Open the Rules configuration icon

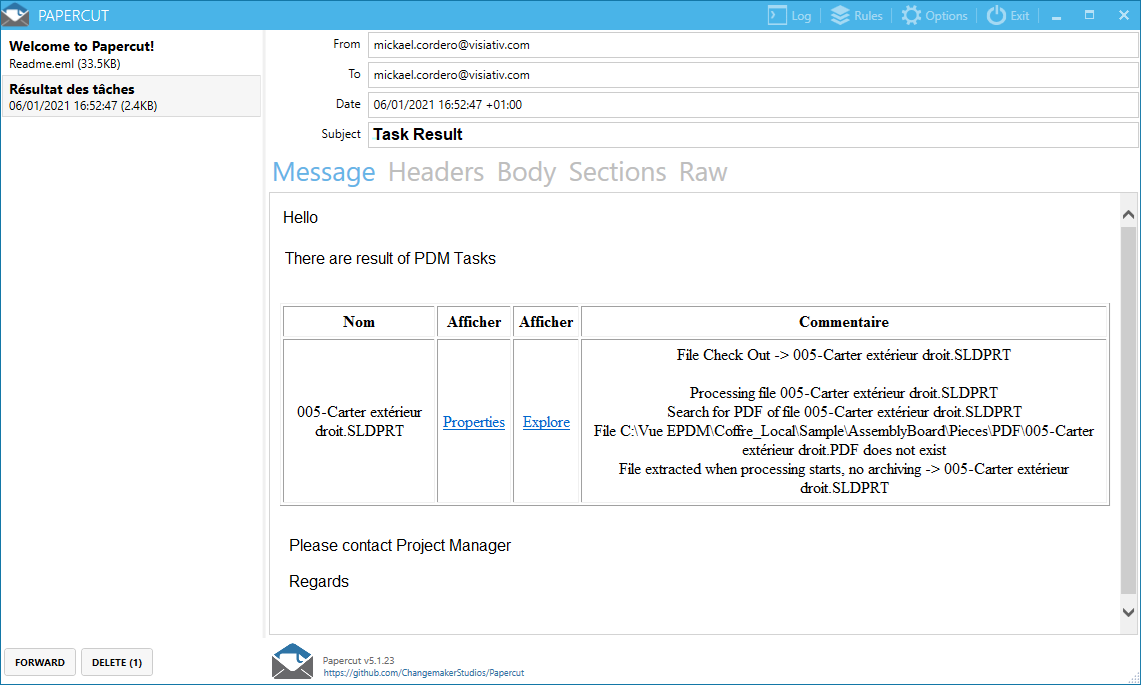click(x=840, y=15)
